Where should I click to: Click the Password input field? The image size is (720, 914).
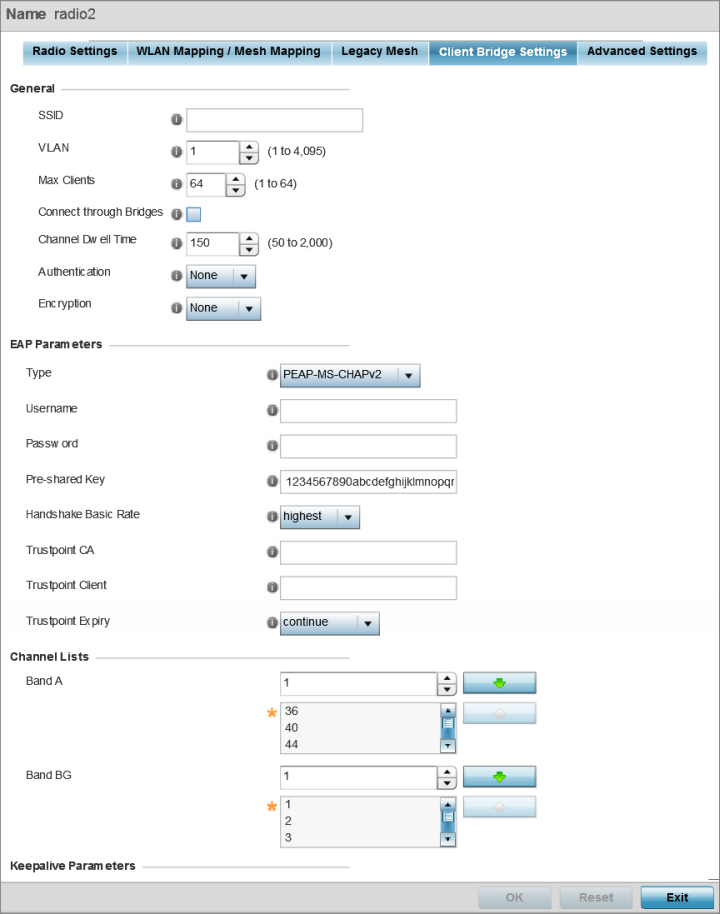click(x=368, y=447)
